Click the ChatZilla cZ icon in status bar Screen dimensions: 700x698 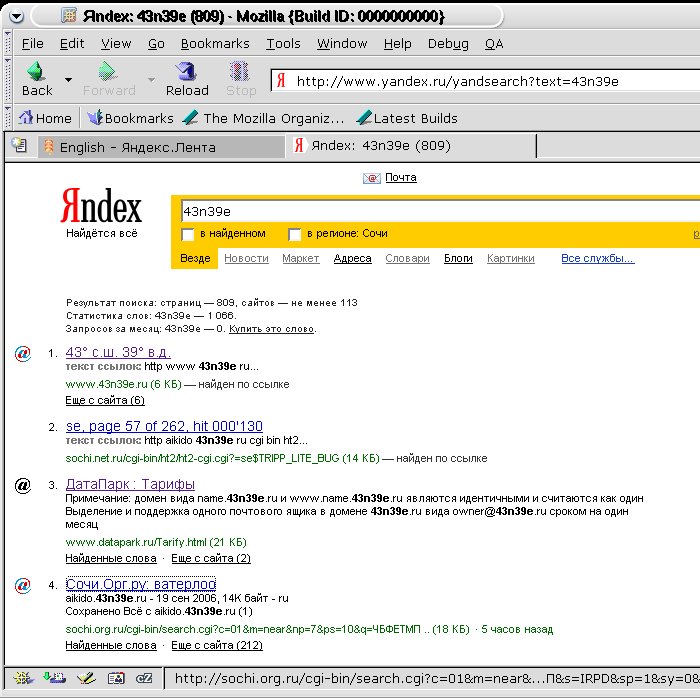tap(144, 678)
